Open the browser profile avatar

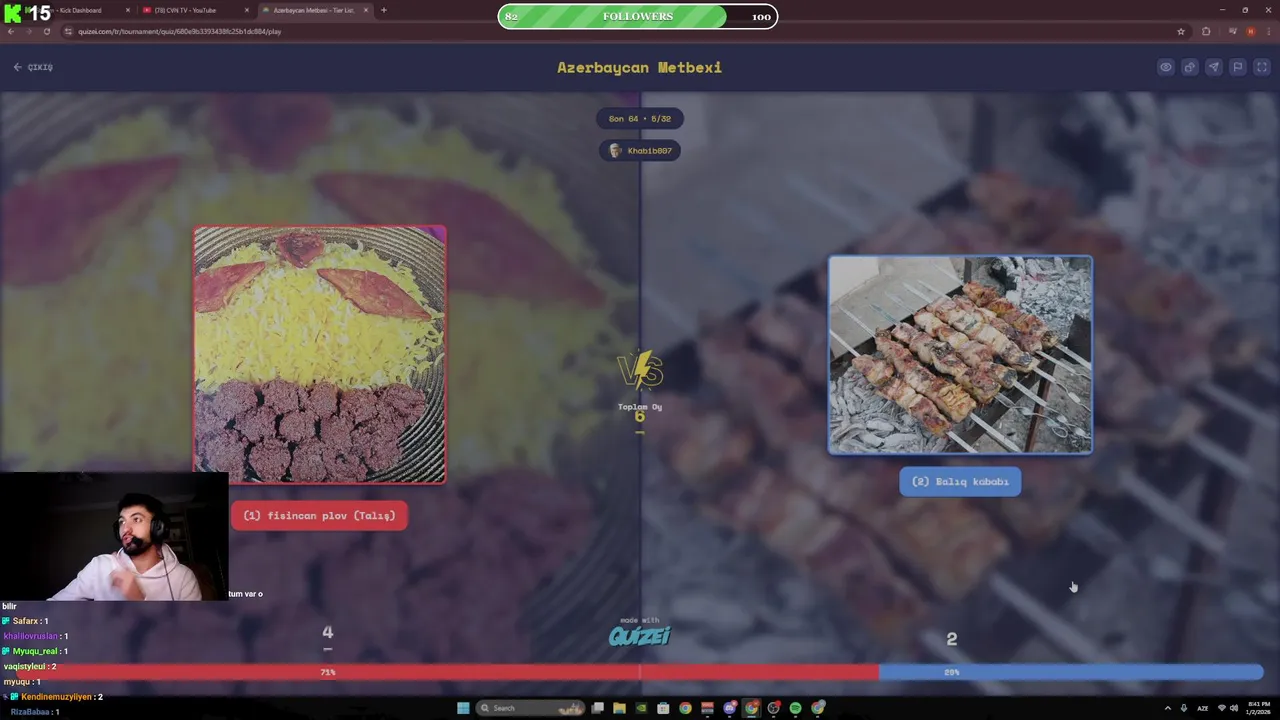click(x=1250, y=31)
